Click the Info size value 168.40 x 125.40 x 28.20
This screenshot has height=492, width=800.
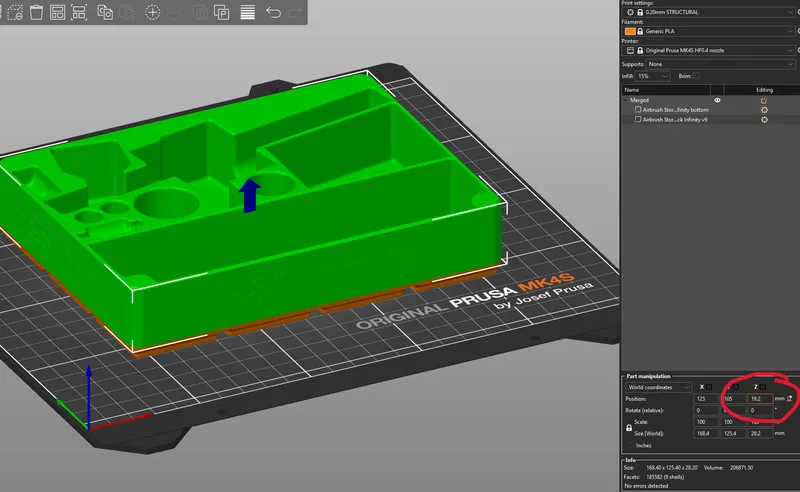pyautogui.click(x=671, y=468)
